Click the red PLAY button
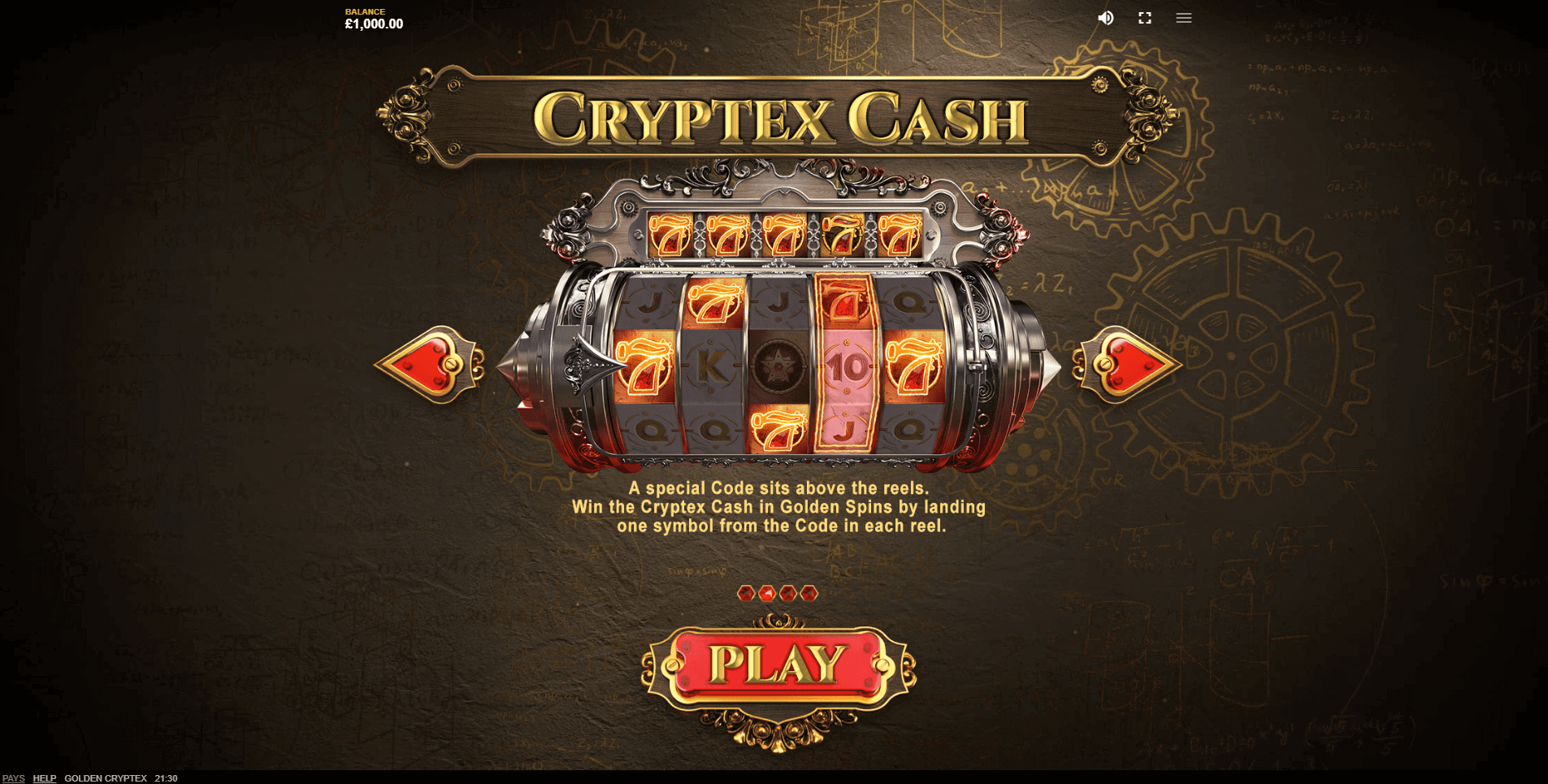 [x=778, y=665]
